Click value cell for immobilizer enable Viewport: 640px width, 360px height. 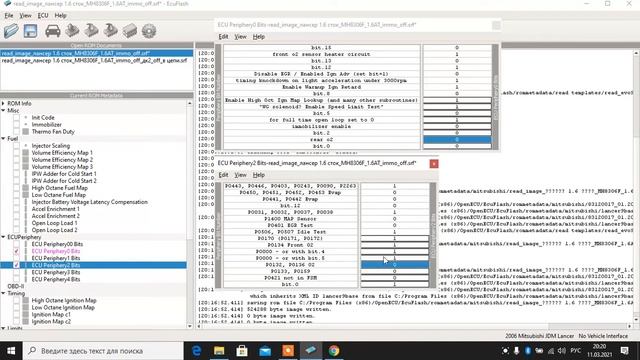pos(457,126)
